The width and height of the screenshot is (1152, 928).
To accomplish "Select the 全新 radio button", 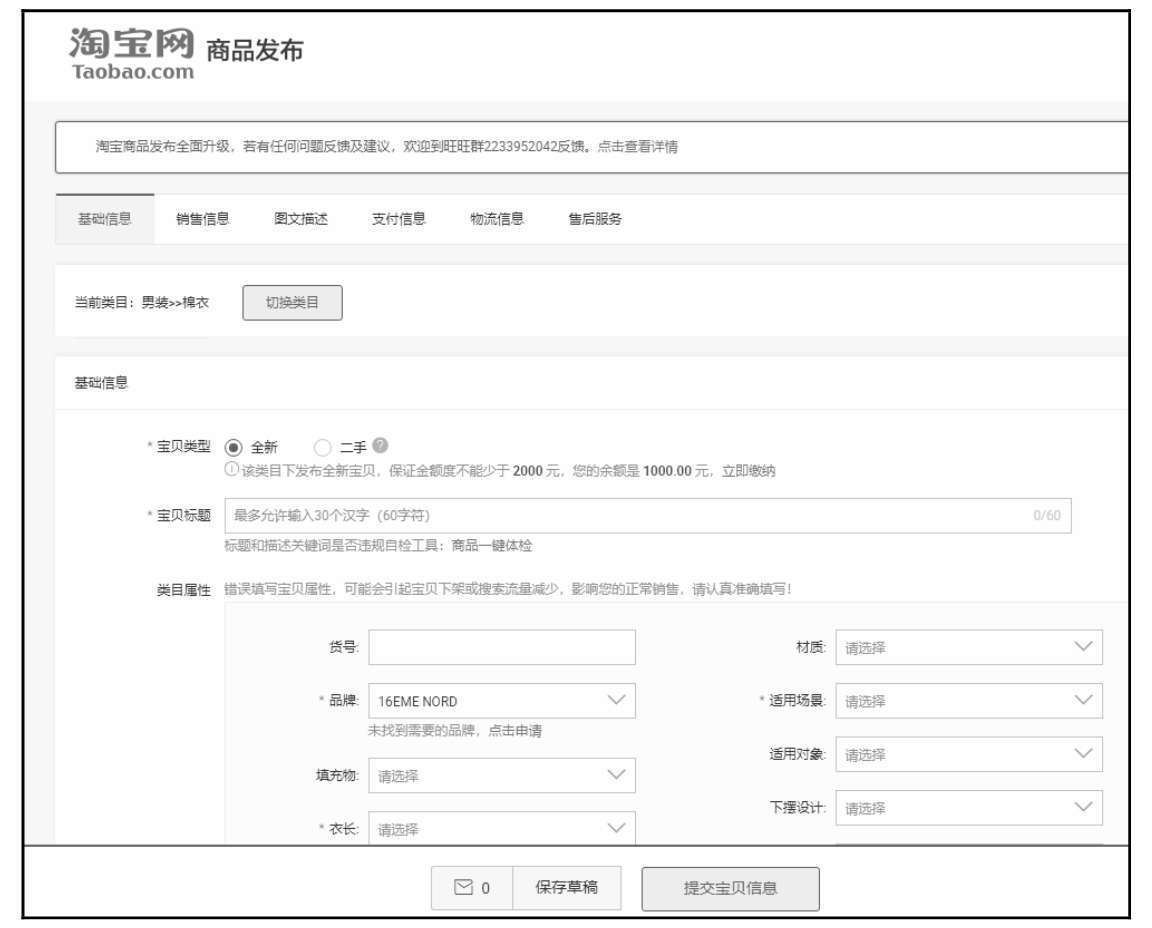I will (233, 448).
